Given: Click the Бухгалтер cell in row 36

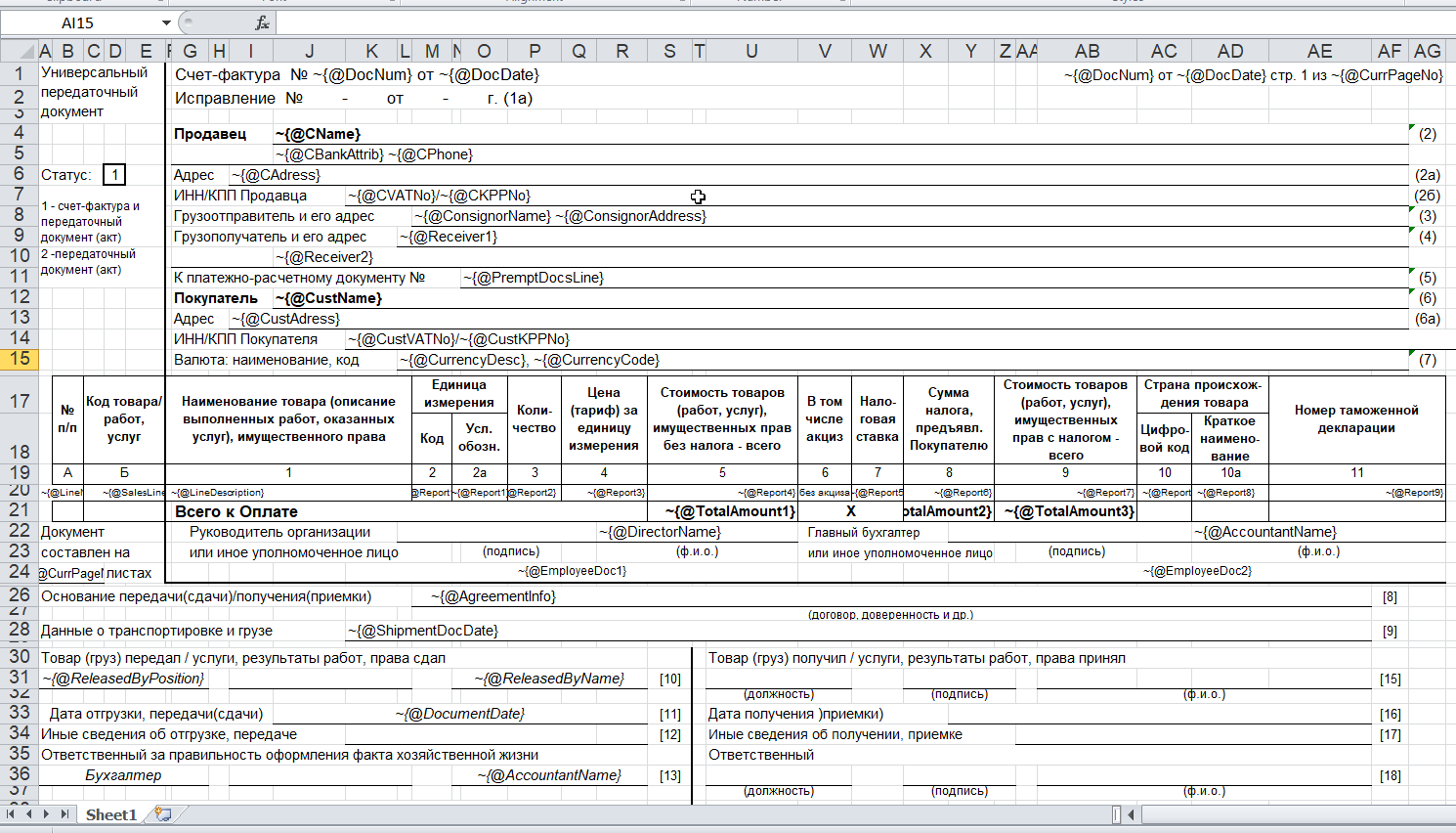Looking at the screenshot, I should [x=123, y=775].
